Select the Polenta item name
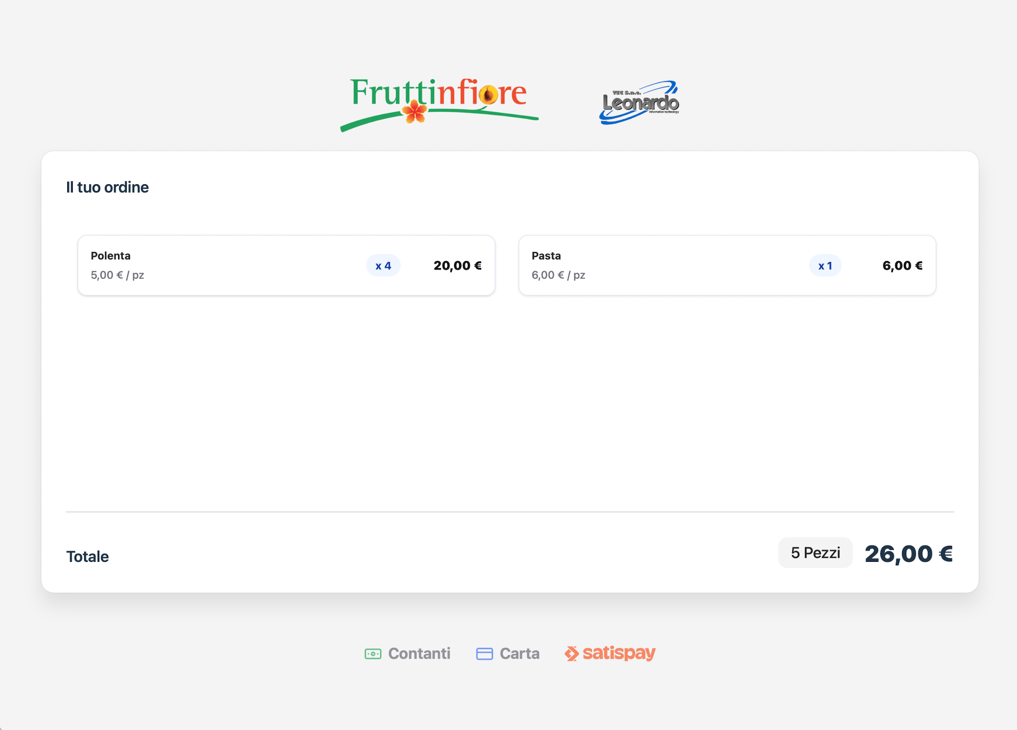This screenshot has height=730, width=1017. (x=111, y=256)
